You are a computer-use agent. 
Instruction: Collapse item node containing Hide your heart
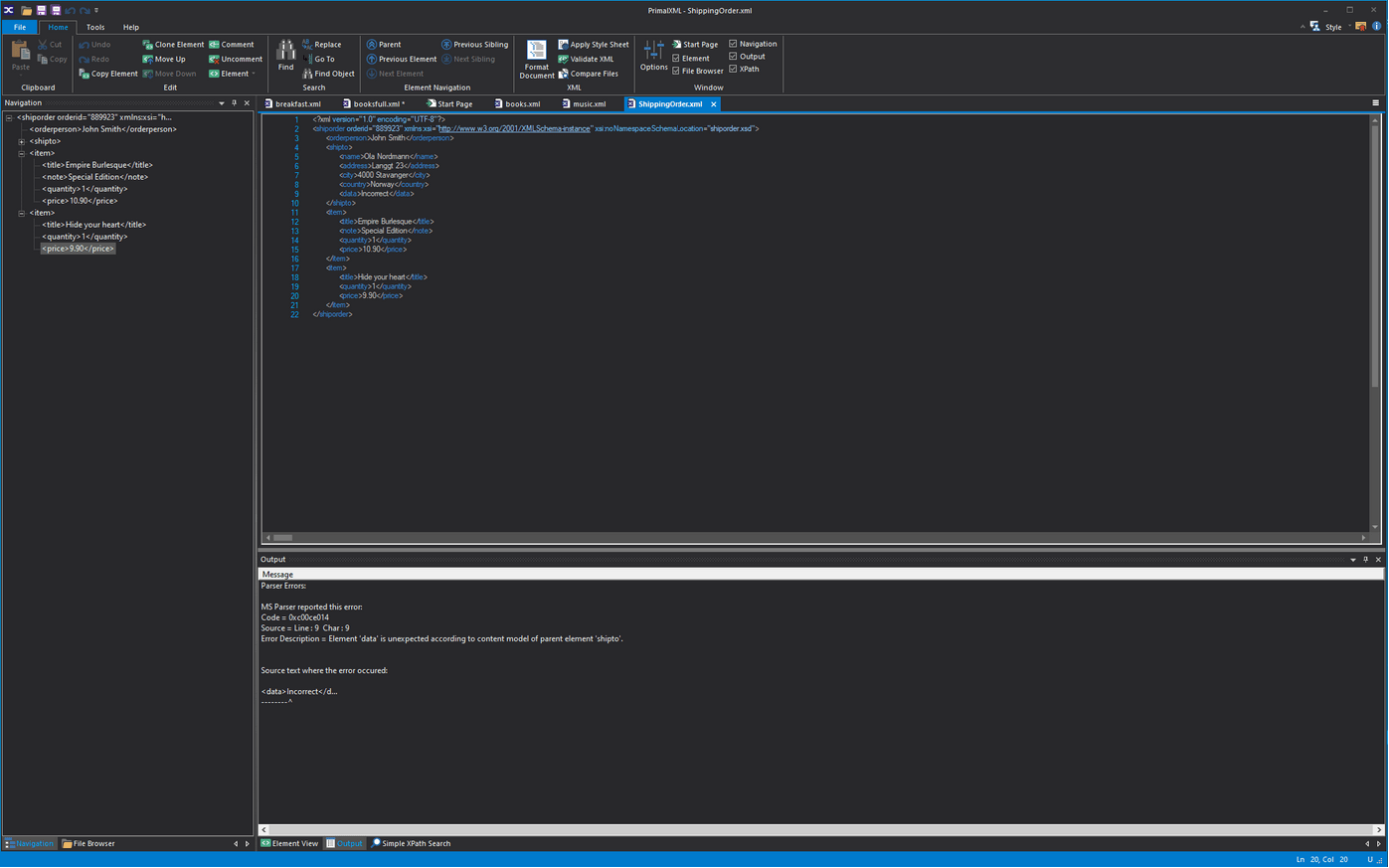(22, 213)
